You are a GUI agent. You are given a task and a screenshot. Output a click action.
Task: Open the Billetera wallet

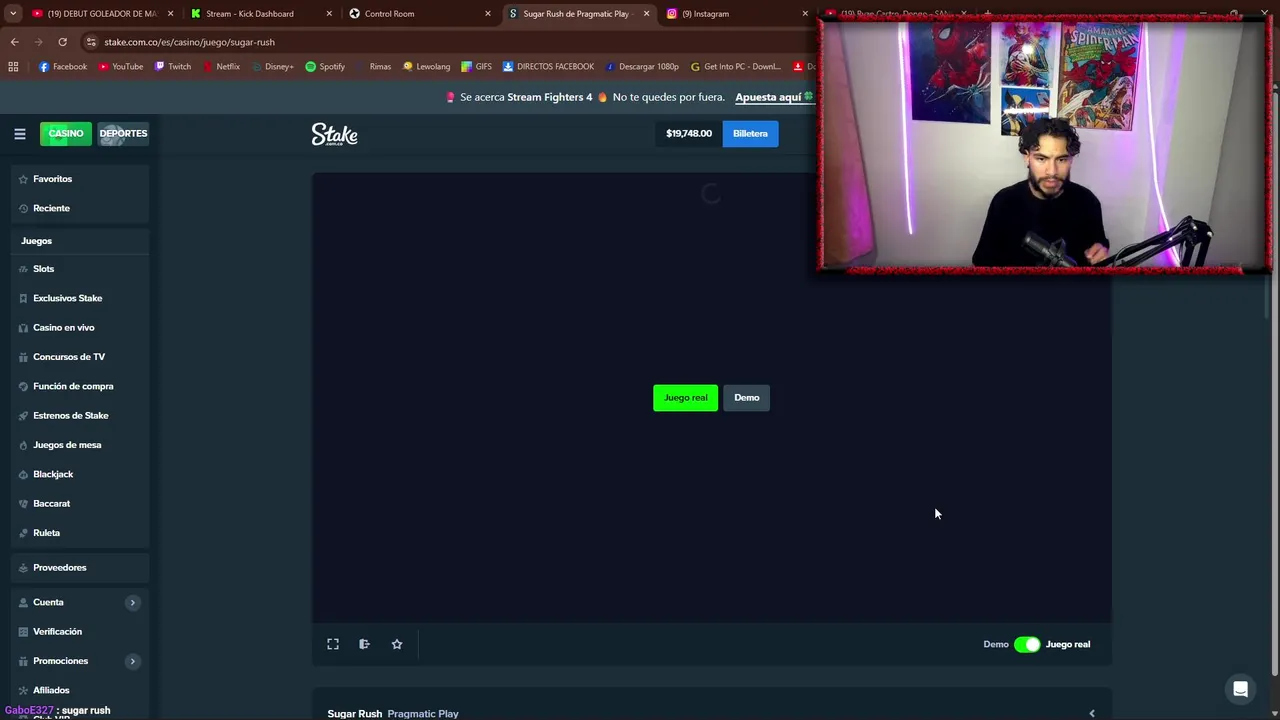tap(750, 133)
